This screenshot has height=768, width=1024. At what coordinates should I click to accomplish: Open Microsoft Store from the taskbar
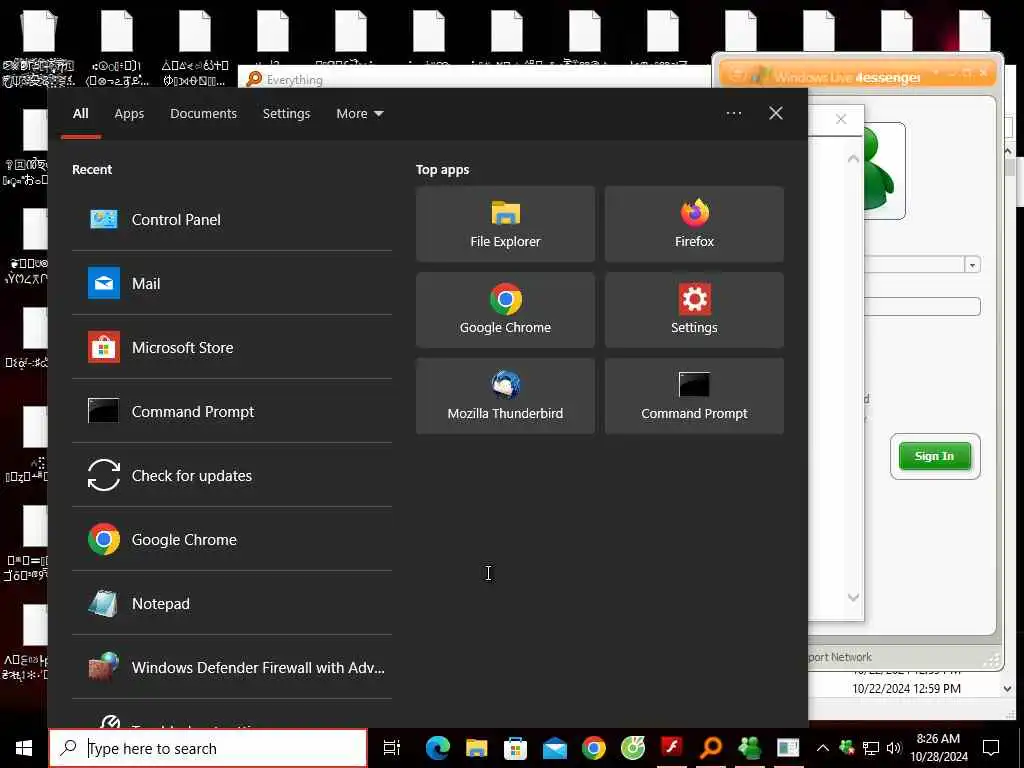[515, 748]
